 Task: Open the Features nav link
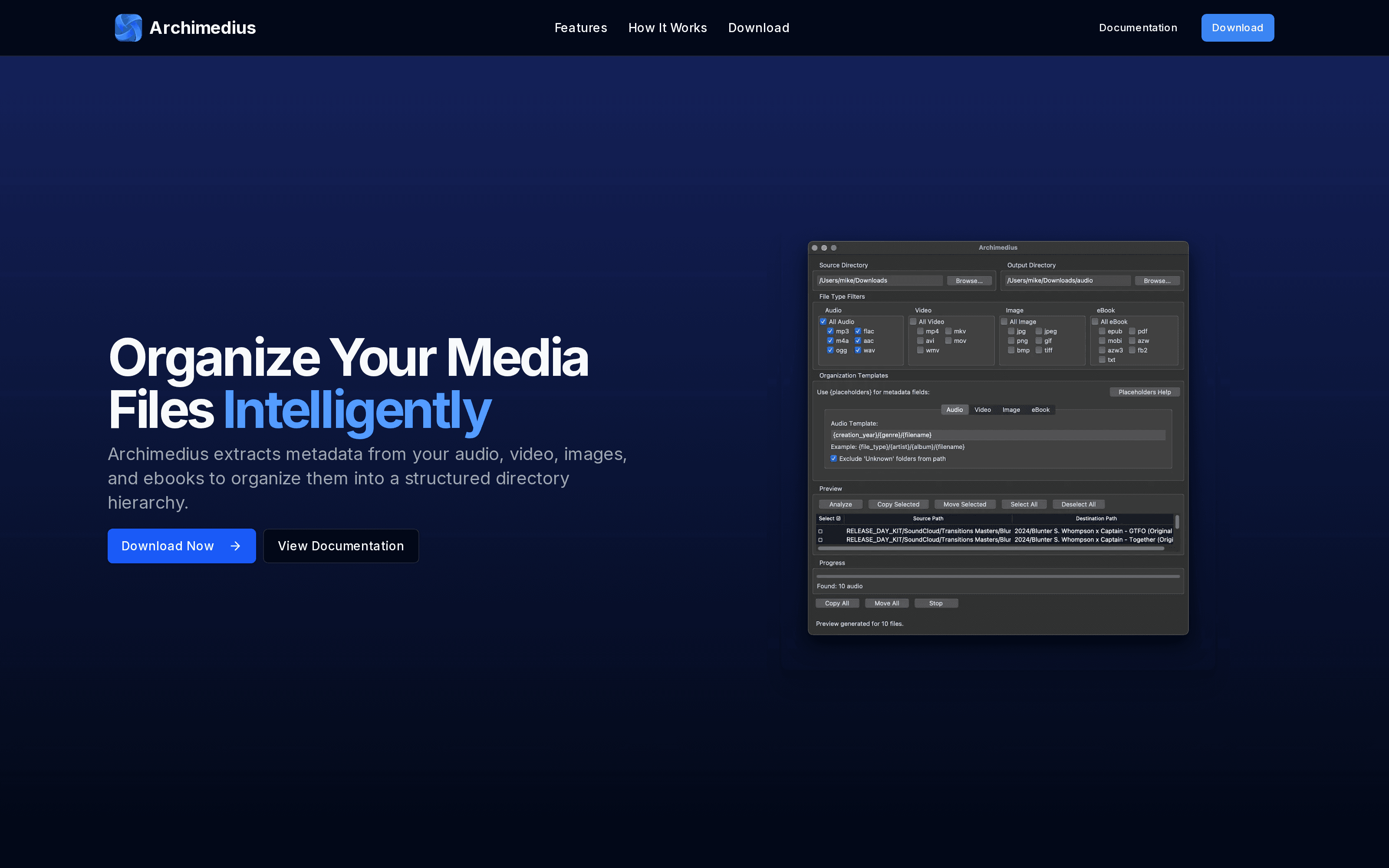580,27
